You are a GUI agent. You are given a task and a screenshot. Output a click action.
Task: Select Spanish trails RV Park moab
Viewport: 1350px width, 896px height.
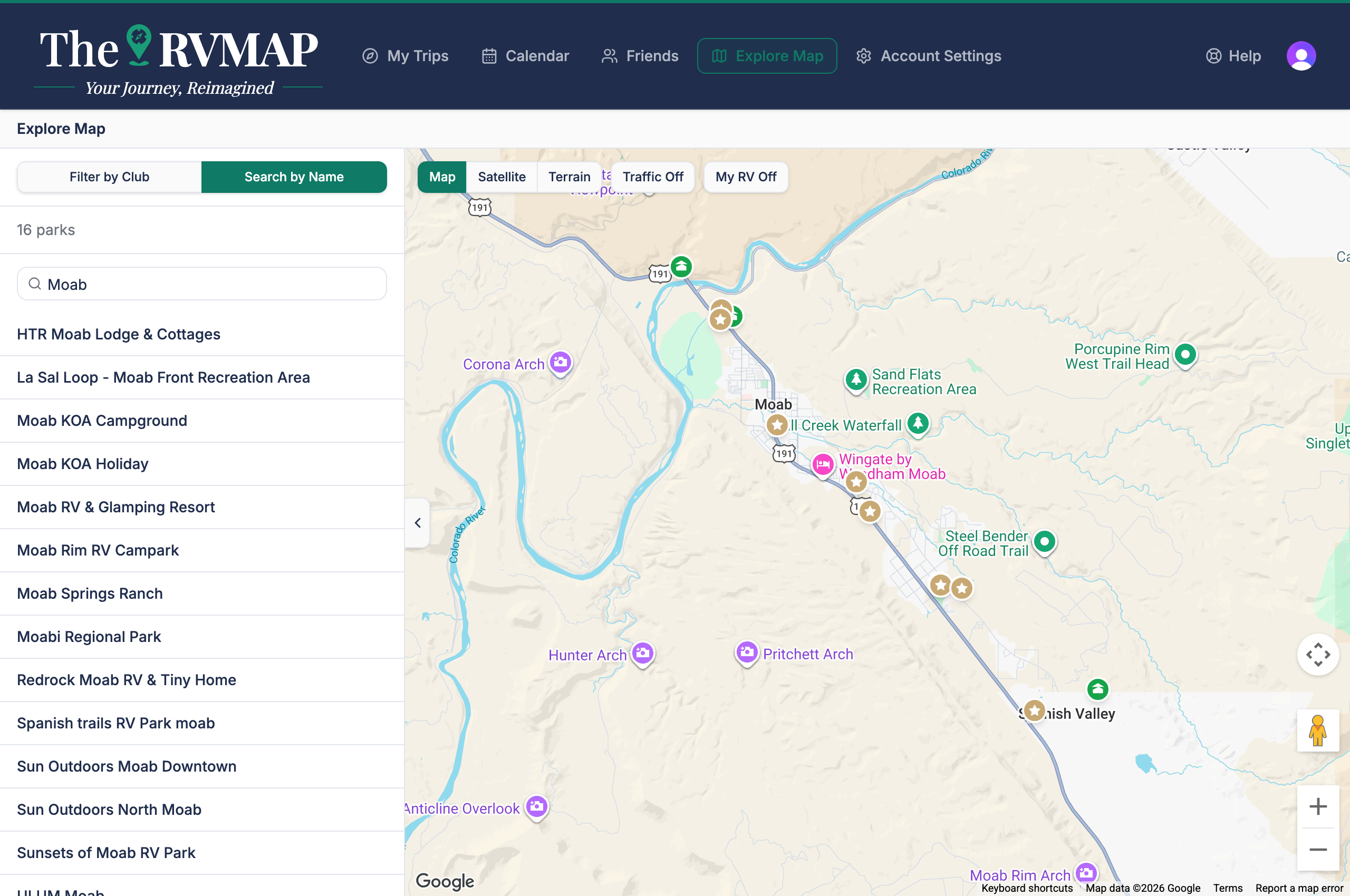(x=202, y=724)
